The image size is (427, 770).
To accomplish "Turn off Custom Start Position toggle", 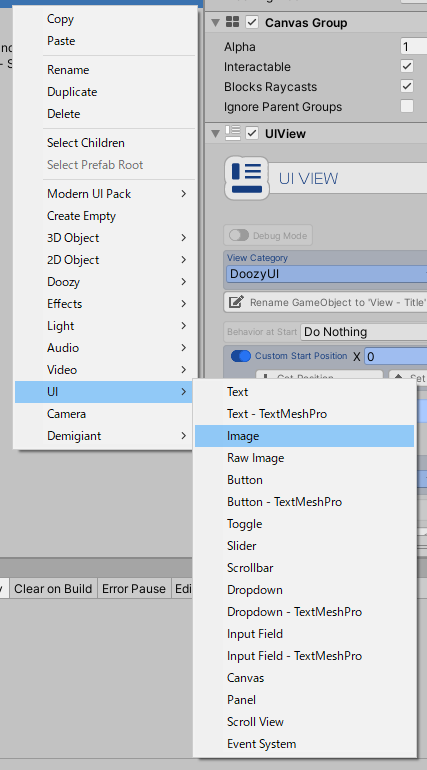I will point(240,356).
